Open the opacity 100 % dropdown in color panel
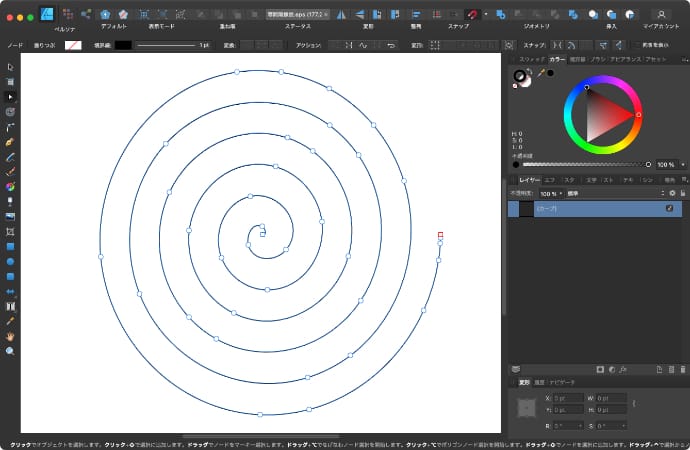The image size is (690, 450). coord(681,164)
